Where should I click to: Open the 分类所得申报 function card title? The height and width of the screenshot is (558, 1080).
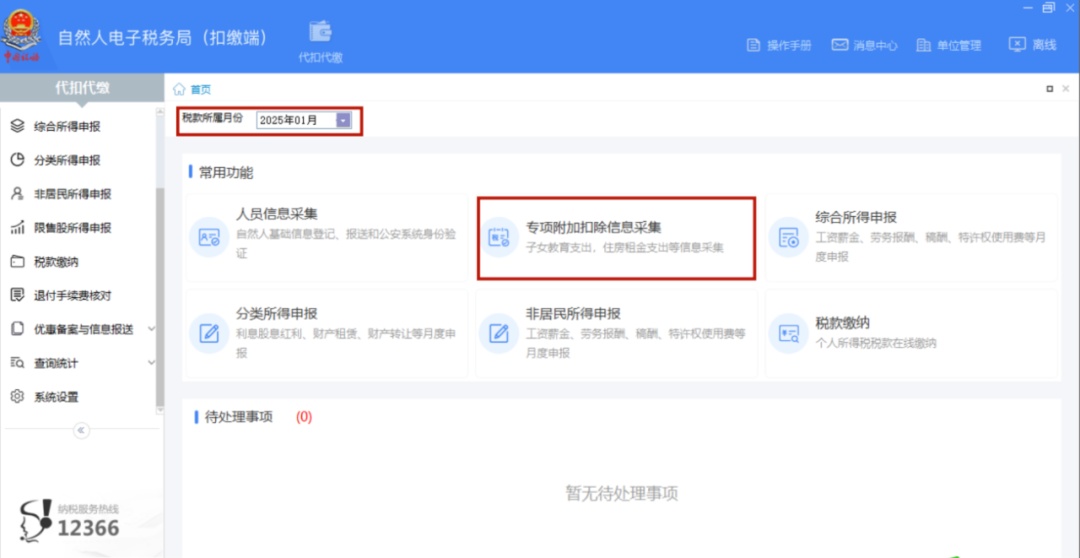coord(277,313)
